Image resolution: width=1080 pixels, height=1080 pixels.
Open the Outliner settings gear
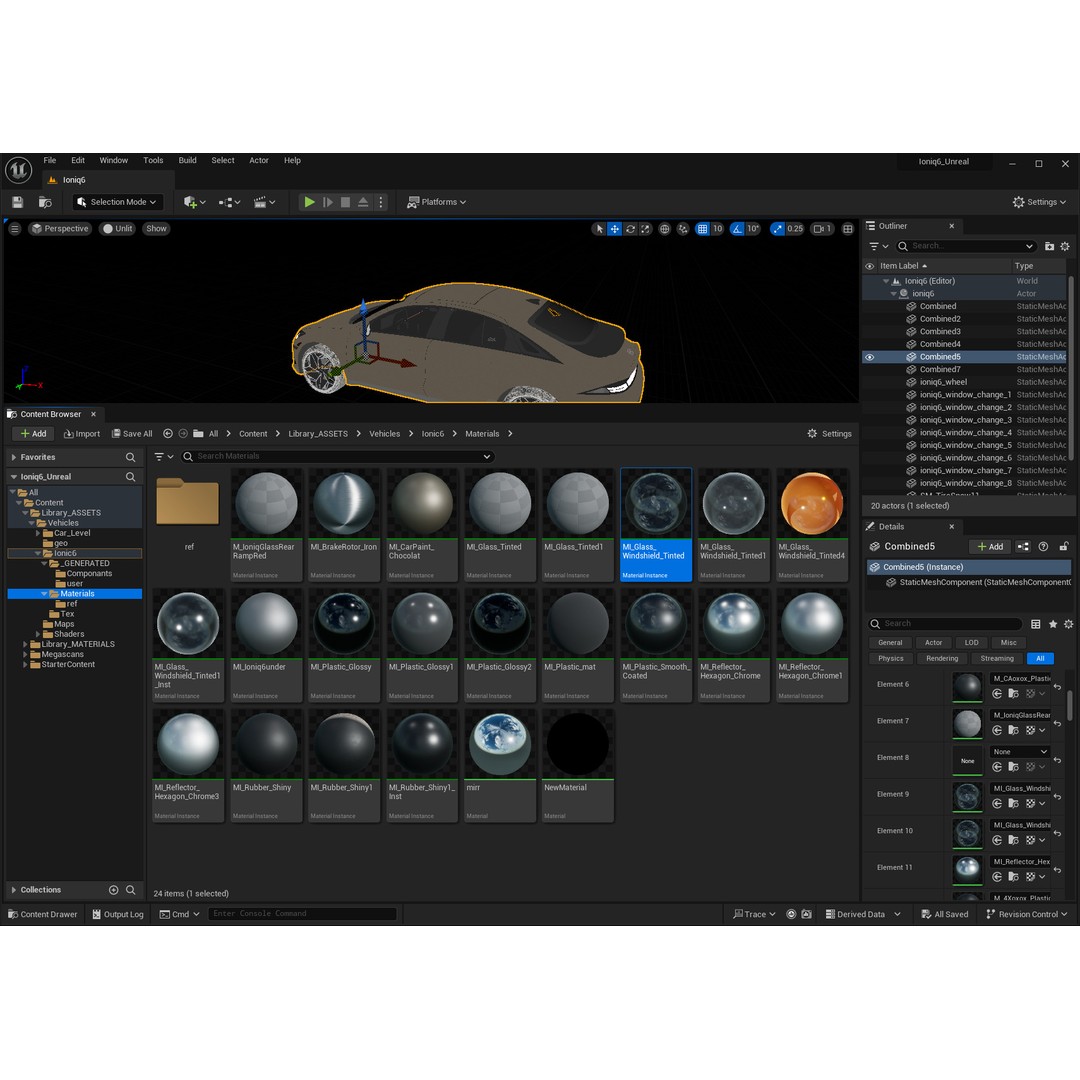[1065, 247]
